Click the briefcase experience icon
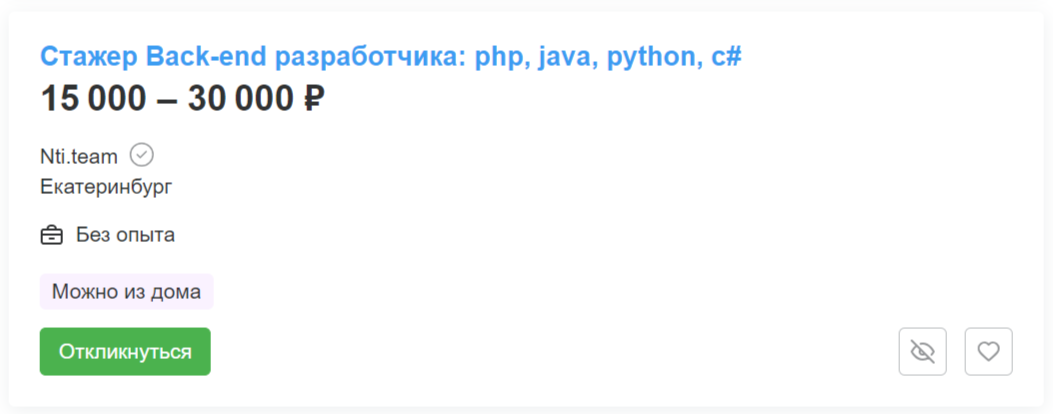This screenshot has width=1053, height=414. tap(52, 235)
